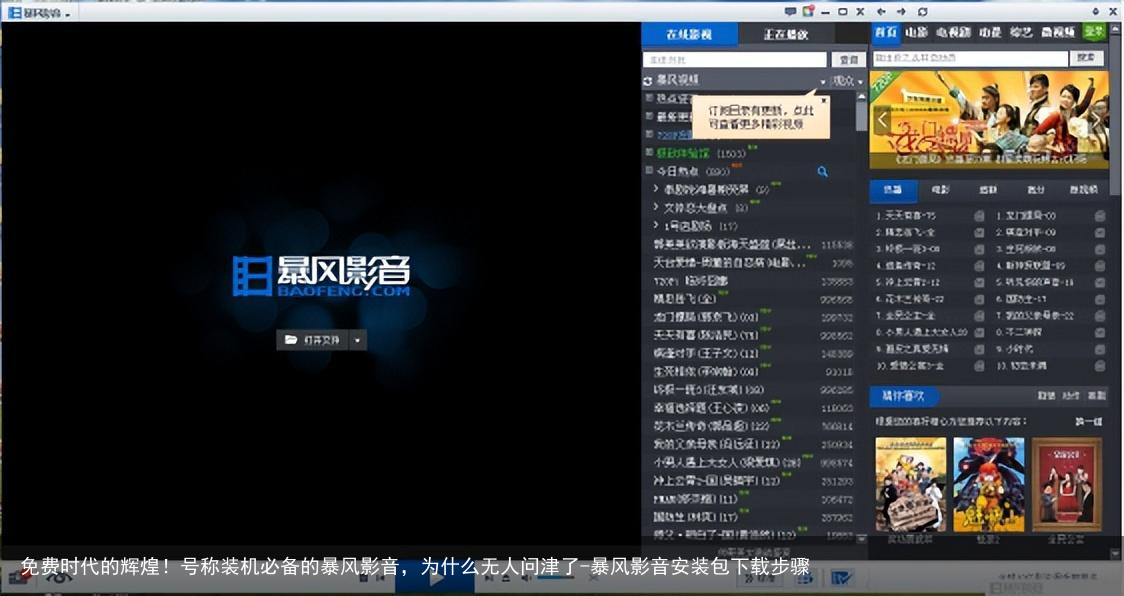Select the search magnifier icon in playlist panel
This screenshot has height=596, width=1124.
tap(822, 171)
